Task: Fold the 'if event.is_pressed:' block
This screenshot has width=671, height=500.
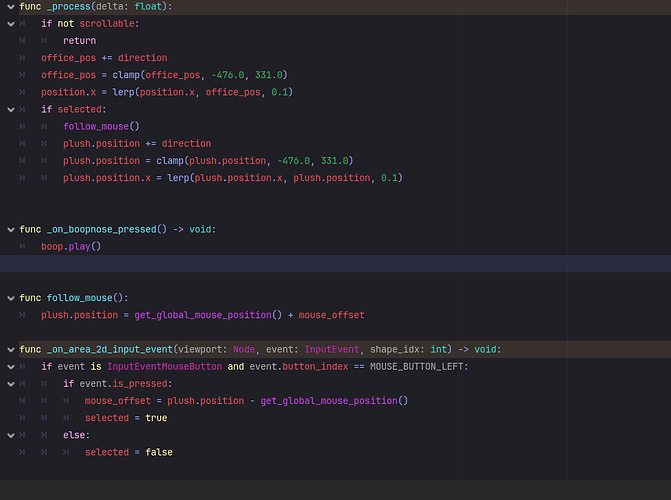Action: (x=11, y=384)
